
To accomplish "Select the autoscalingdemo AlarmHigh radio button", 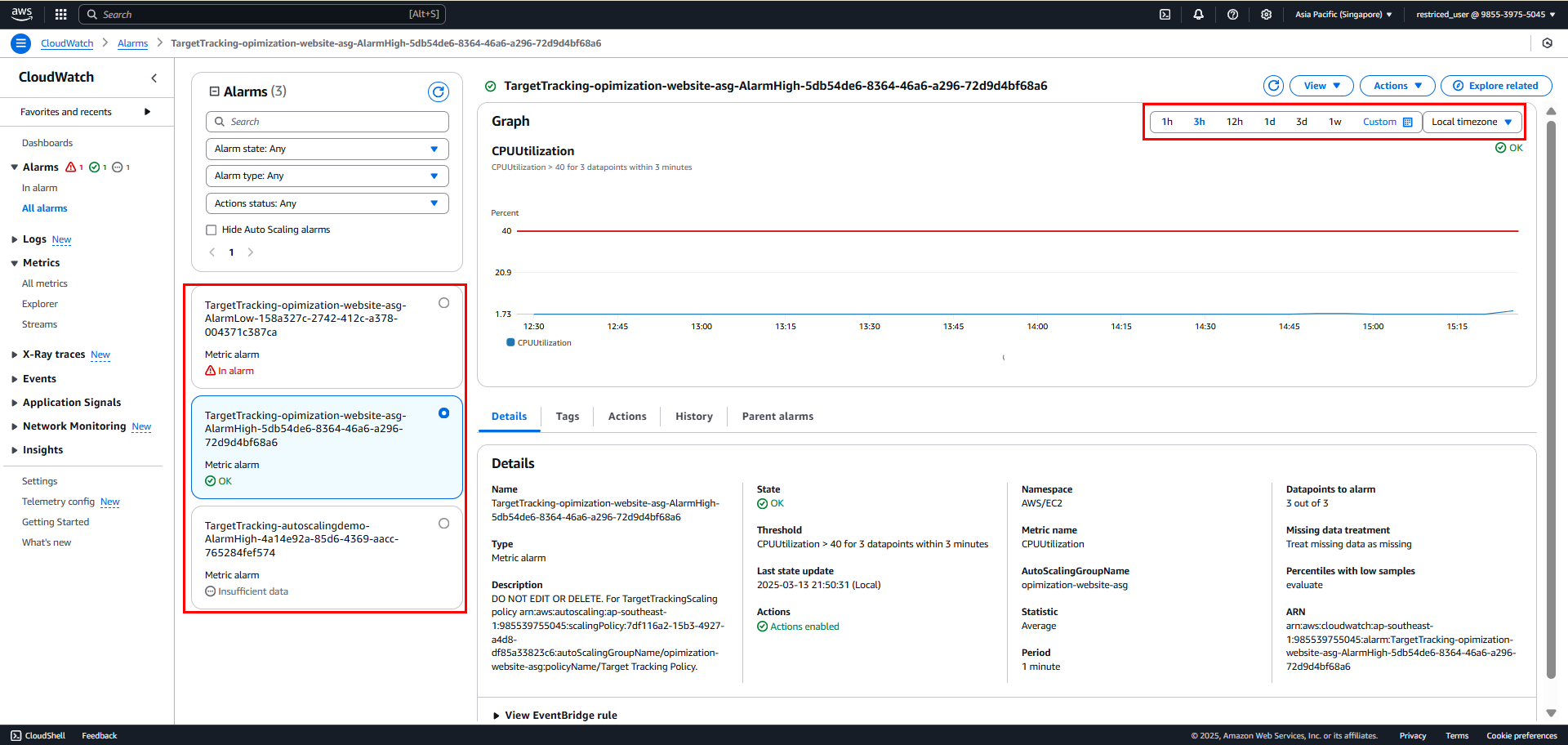I will (x=444, y=524).
